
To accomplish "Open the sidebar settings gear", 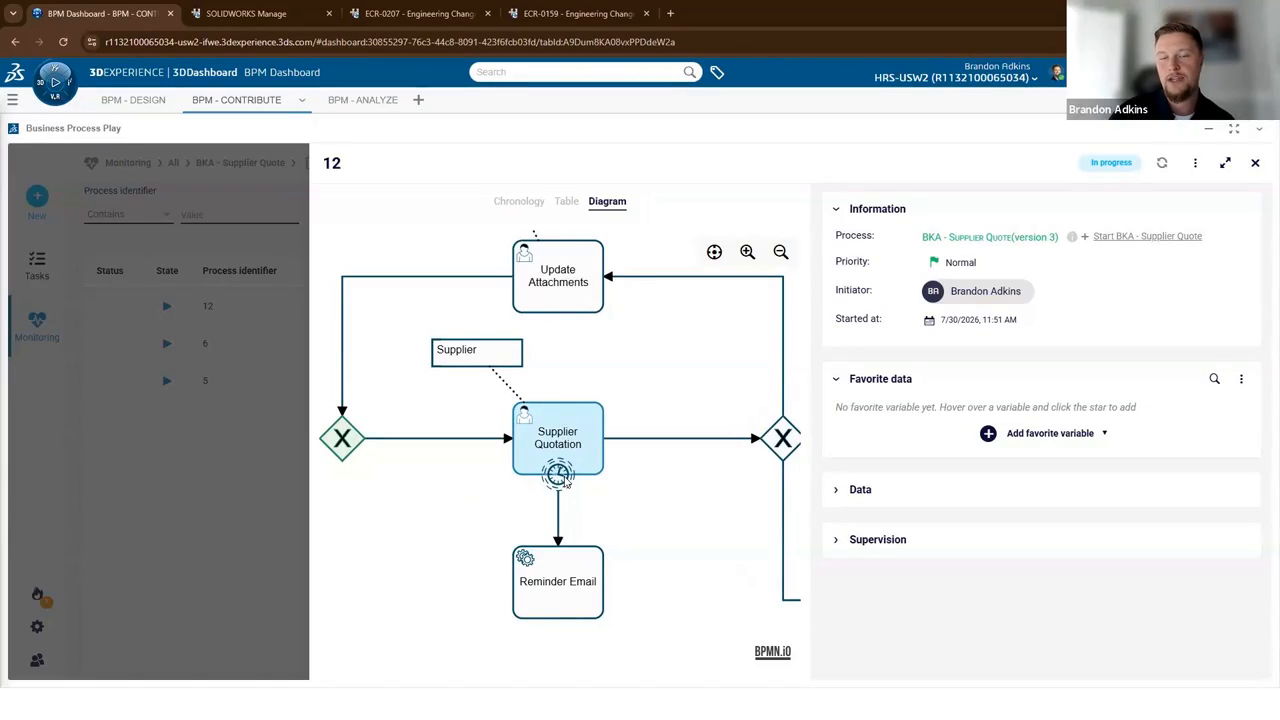I will [x=37, y=627].
